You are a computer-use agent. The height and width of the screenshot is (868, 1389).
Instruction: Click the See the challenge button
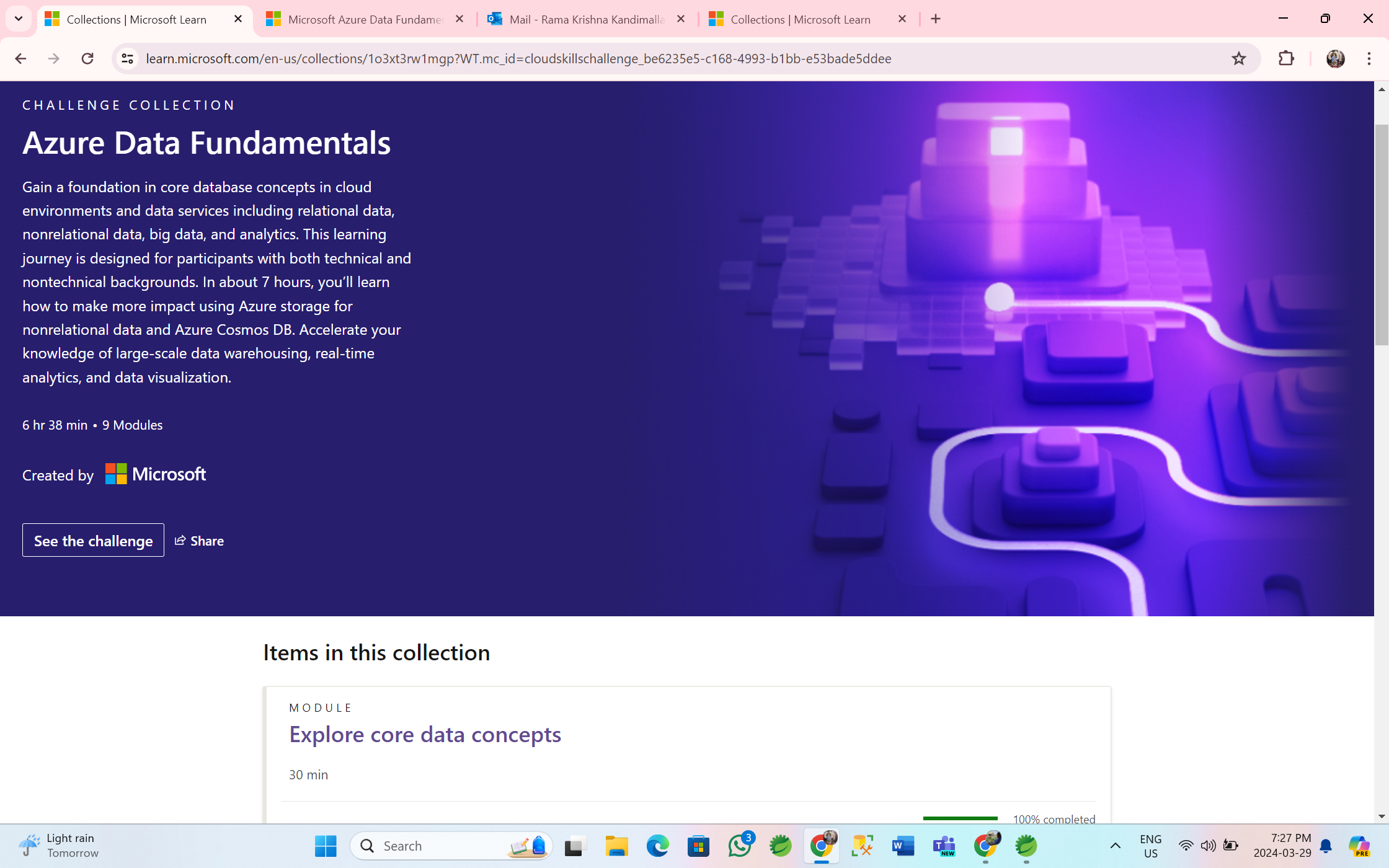pos(92,540)
